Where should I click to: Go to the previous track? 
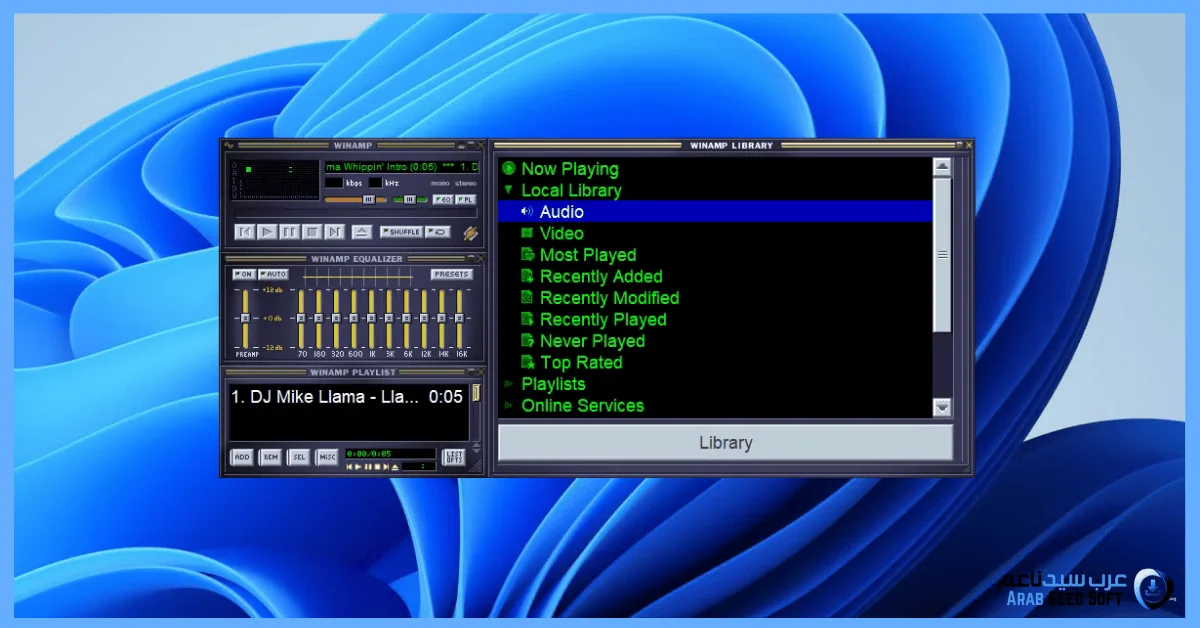point(244,232)
